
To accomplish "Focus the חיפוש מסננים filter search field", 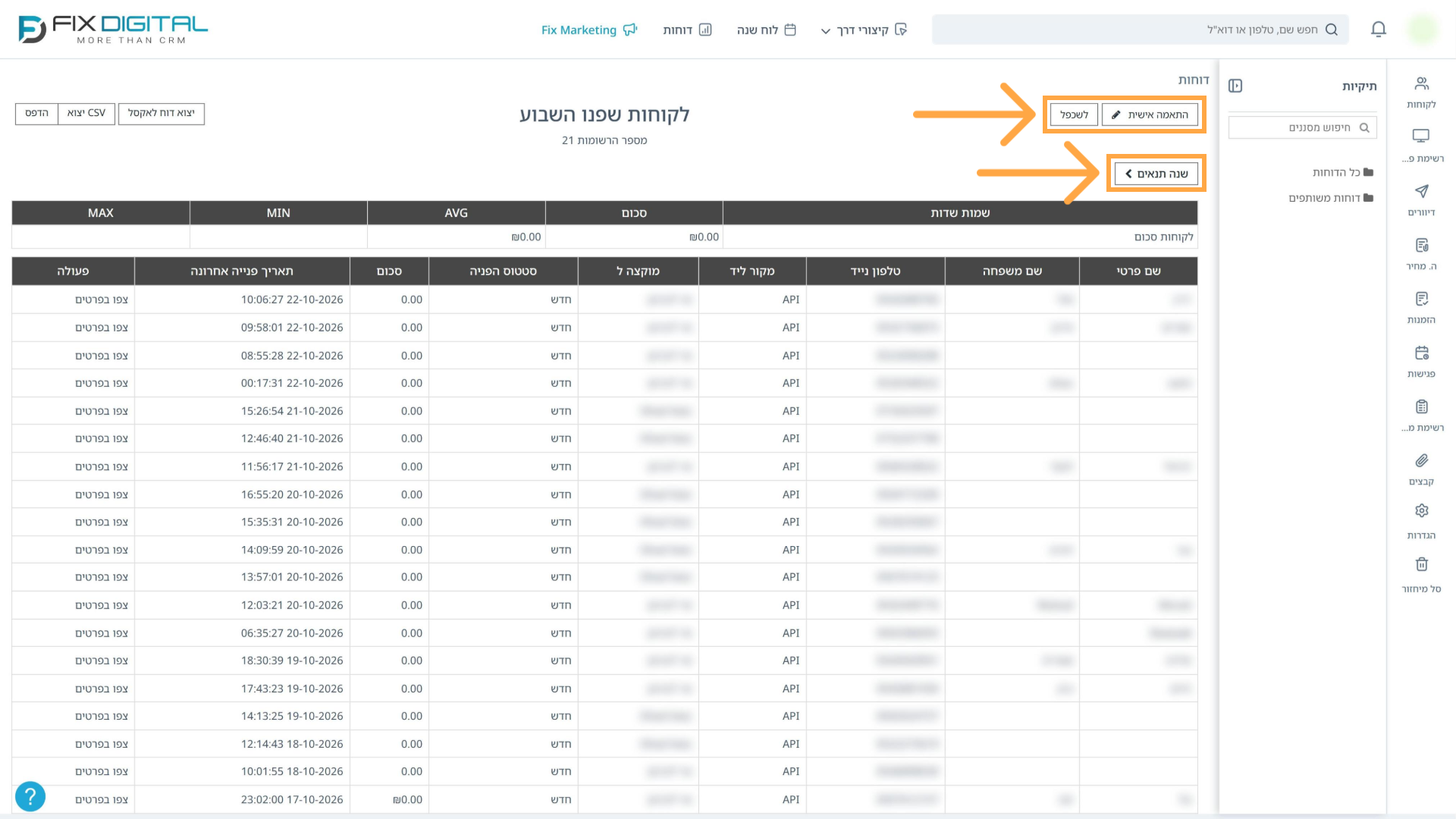I will click(x=1302, y=127).
